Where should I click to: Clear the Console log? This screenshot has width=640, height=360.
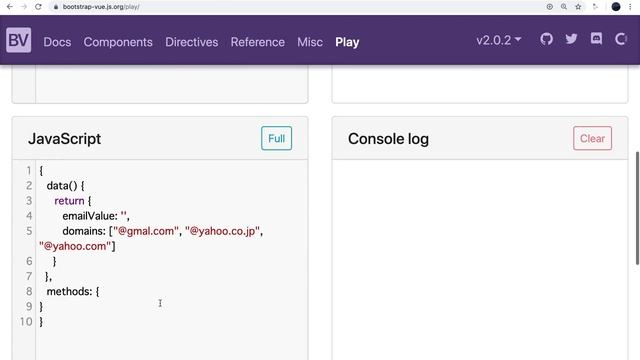tap(592, 138)
